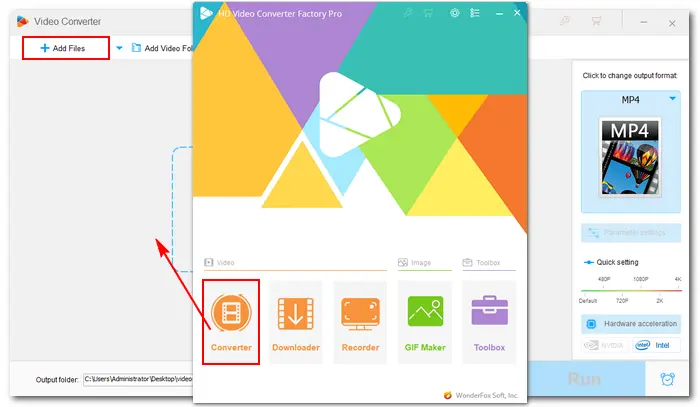This screenshot has width=700, height=407.
Task: Expand the Add Files dropdown arrow
Action: click(x=119, y=48)
